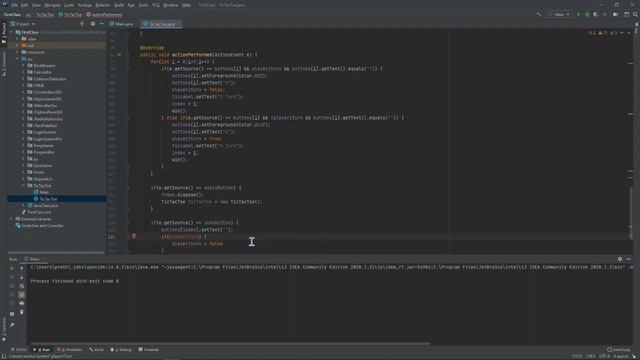Click the Build project hammer icon
This screenshot has height=360, width=640.
tap(539, 14)
